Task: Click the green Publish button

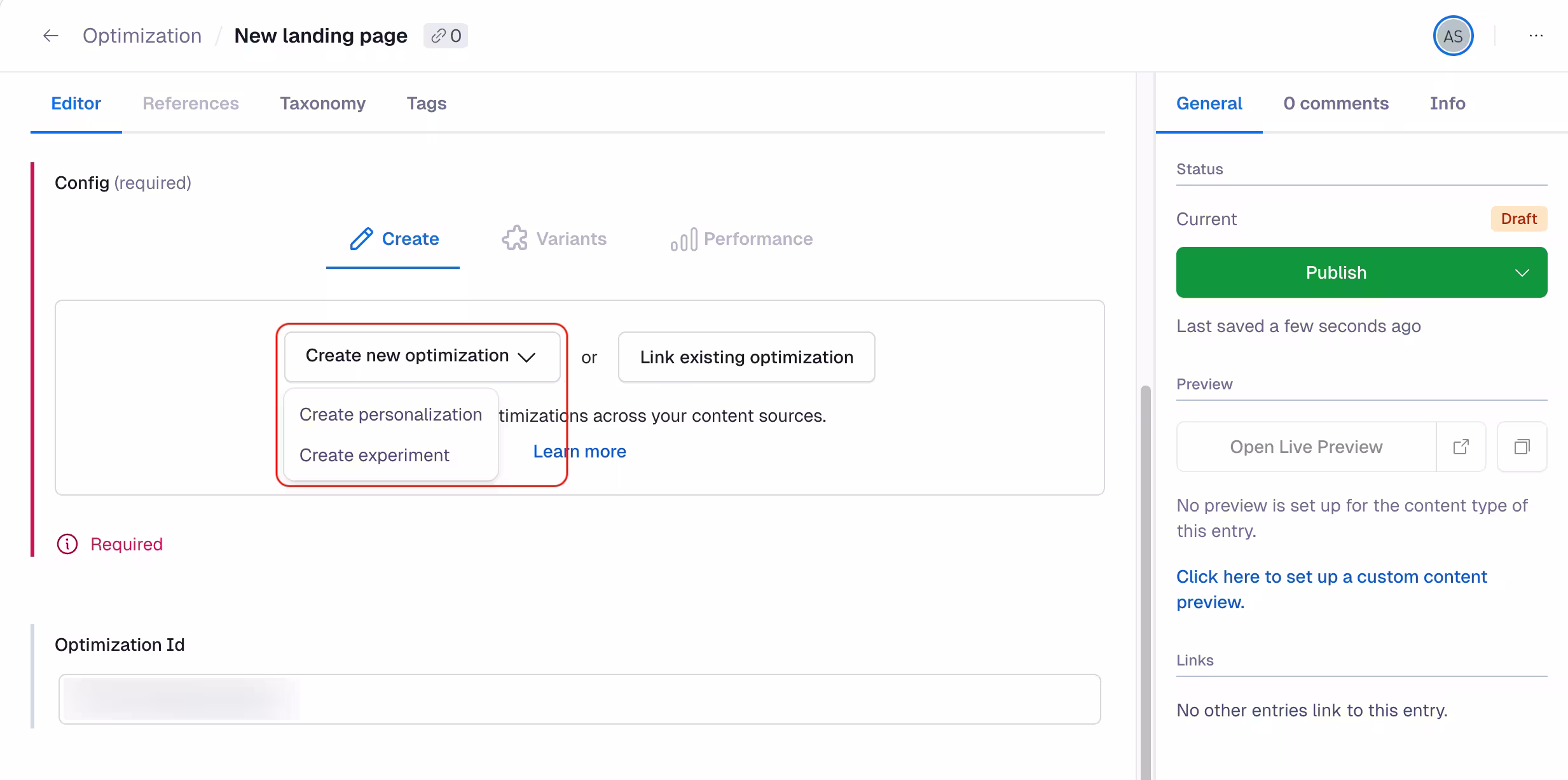Action: [x=1336, y=272]
